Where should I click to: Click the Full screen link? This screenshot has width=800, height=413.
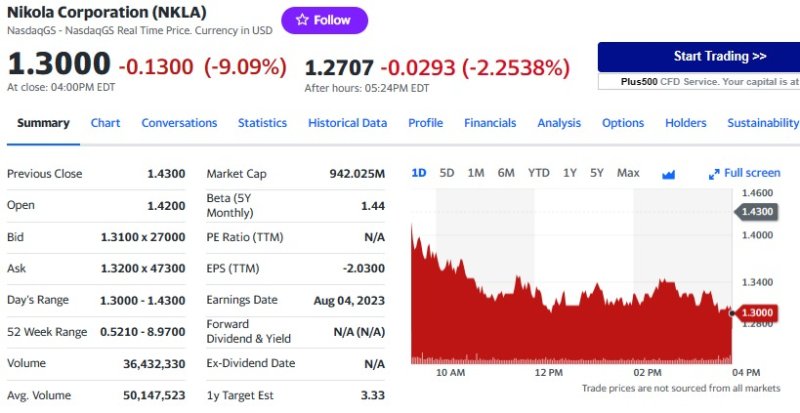752,173
